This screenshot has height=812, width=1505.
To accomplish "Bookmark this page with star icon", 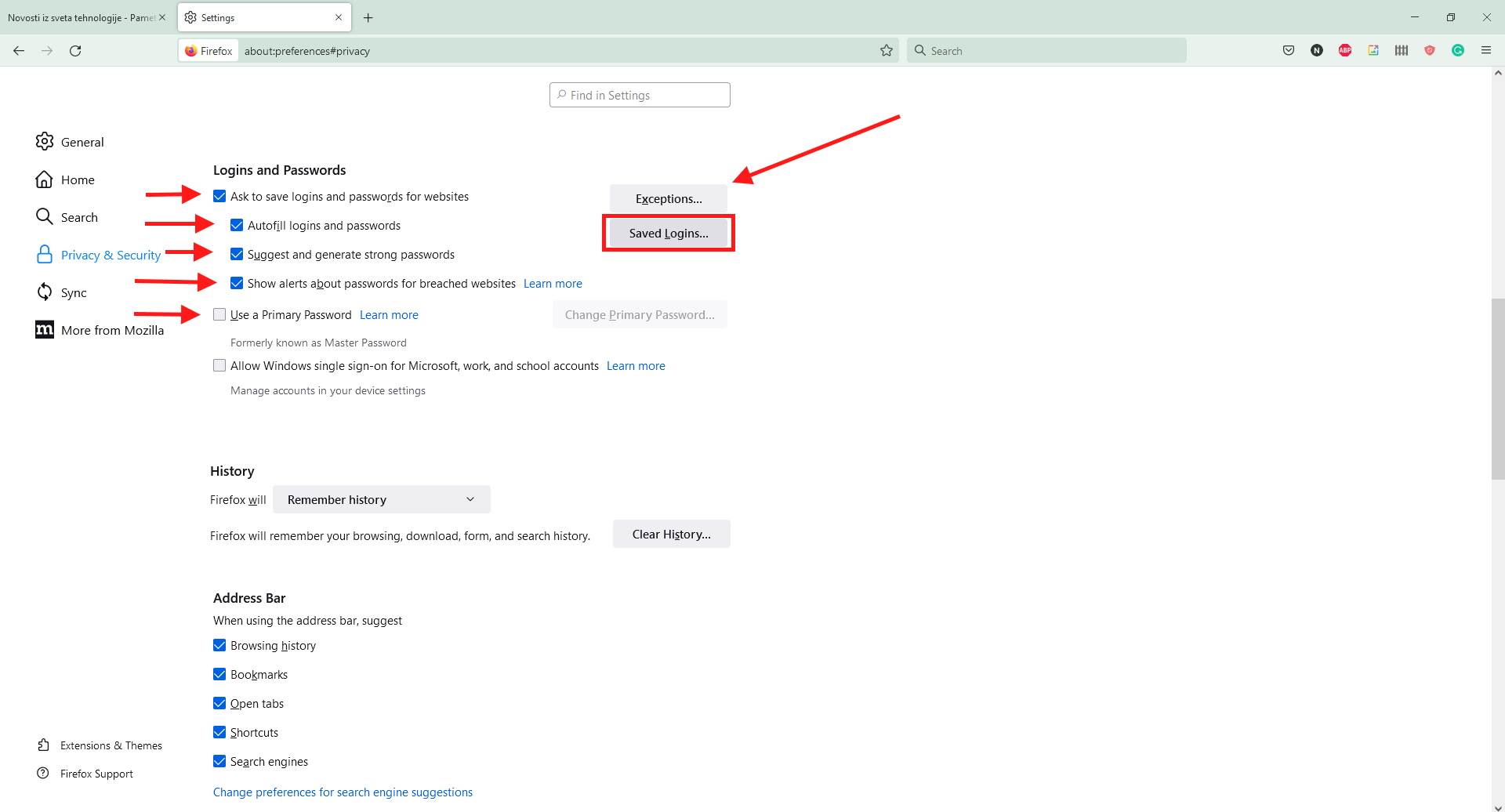I will click(887, 50).
